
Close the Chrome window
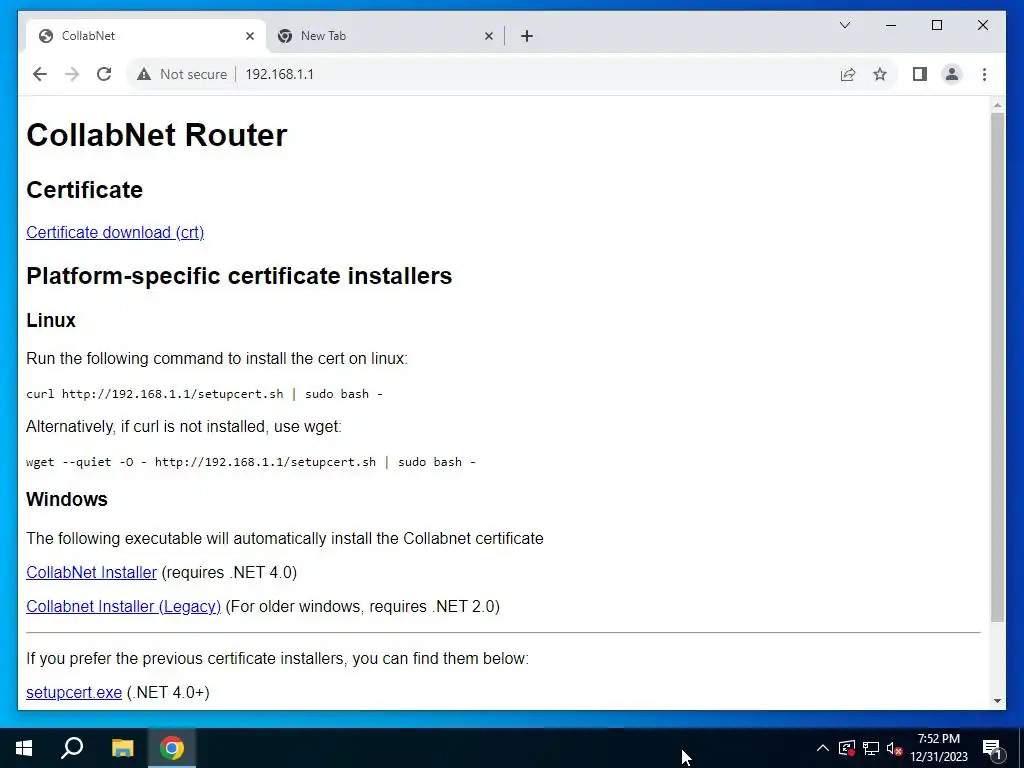(982, 25)
